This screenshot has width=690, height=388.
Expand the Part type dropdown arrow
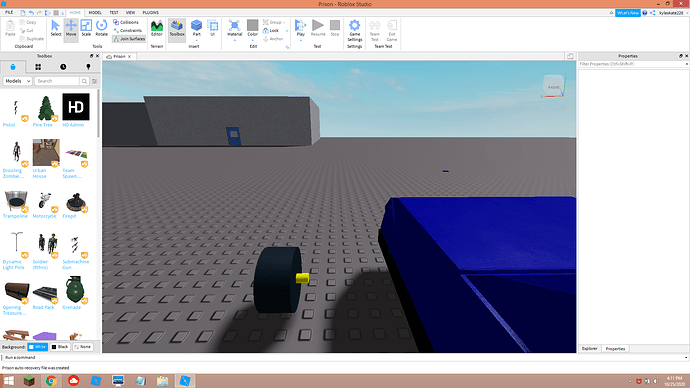(x=196, y=40)
